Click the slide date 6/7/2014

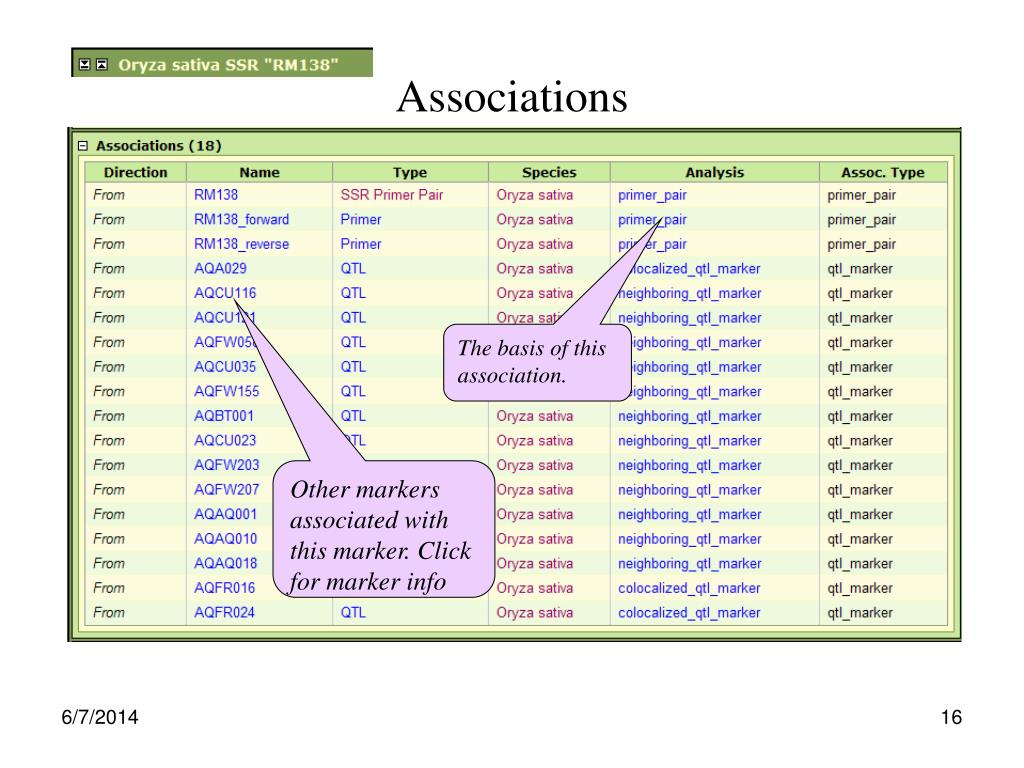click(x=100, y=717)
